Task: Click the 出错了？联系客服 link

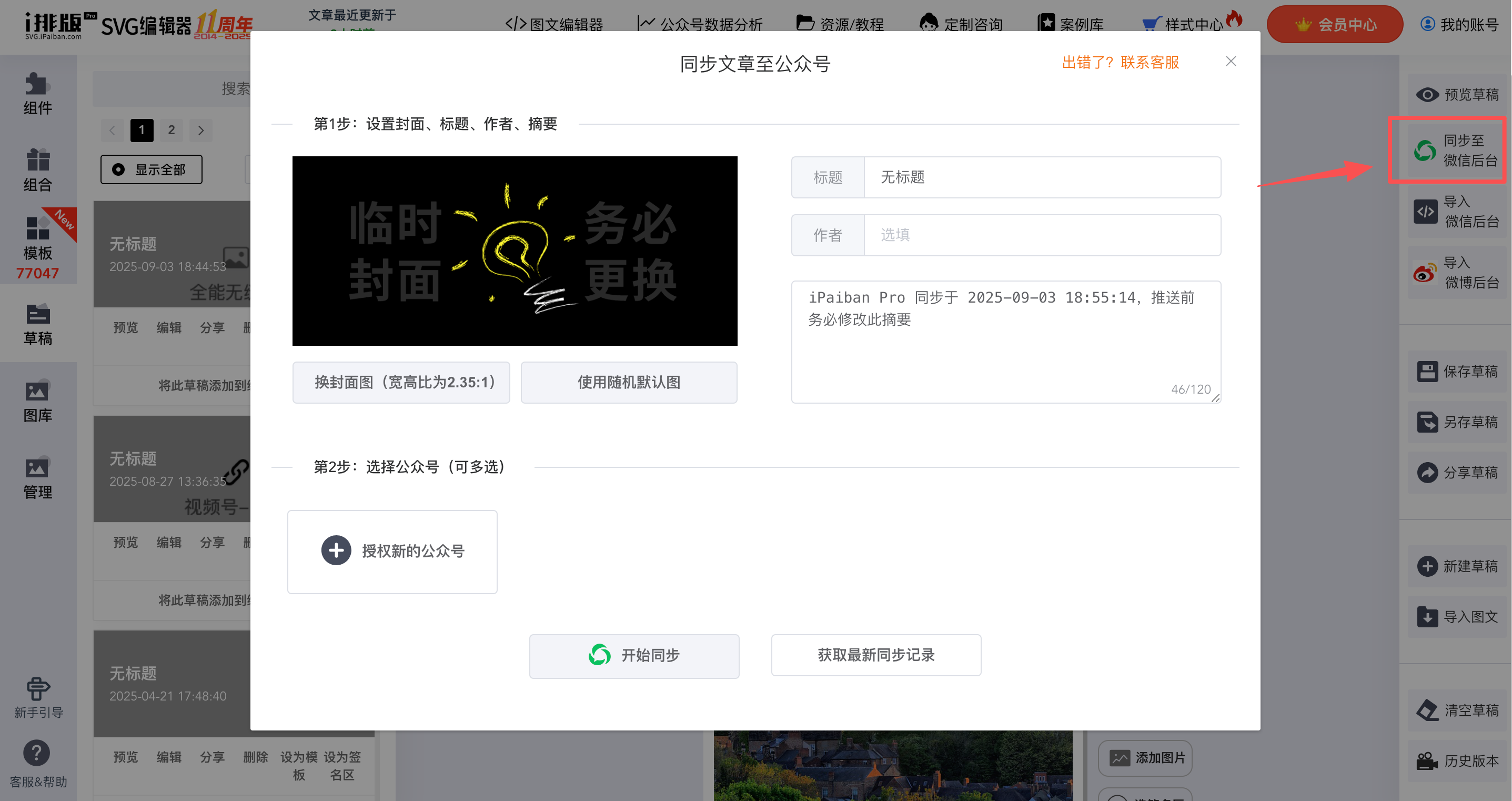Action: [x=1120, y=62]
